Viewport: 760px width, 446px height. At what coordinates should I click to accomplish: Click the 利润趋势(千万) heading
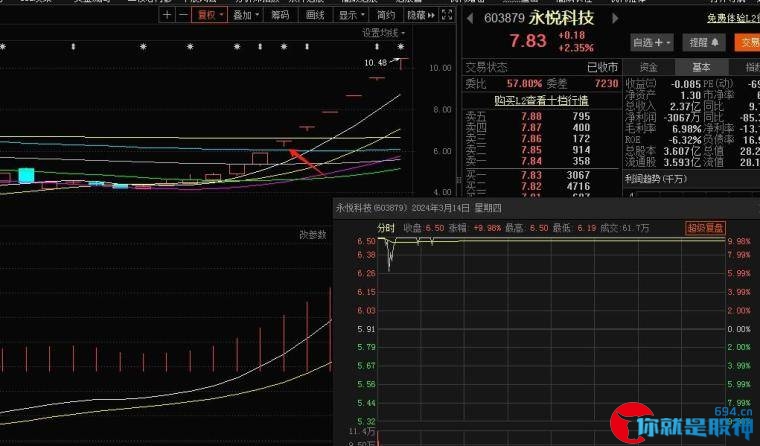pyautogui.click(x=655, y=179)
